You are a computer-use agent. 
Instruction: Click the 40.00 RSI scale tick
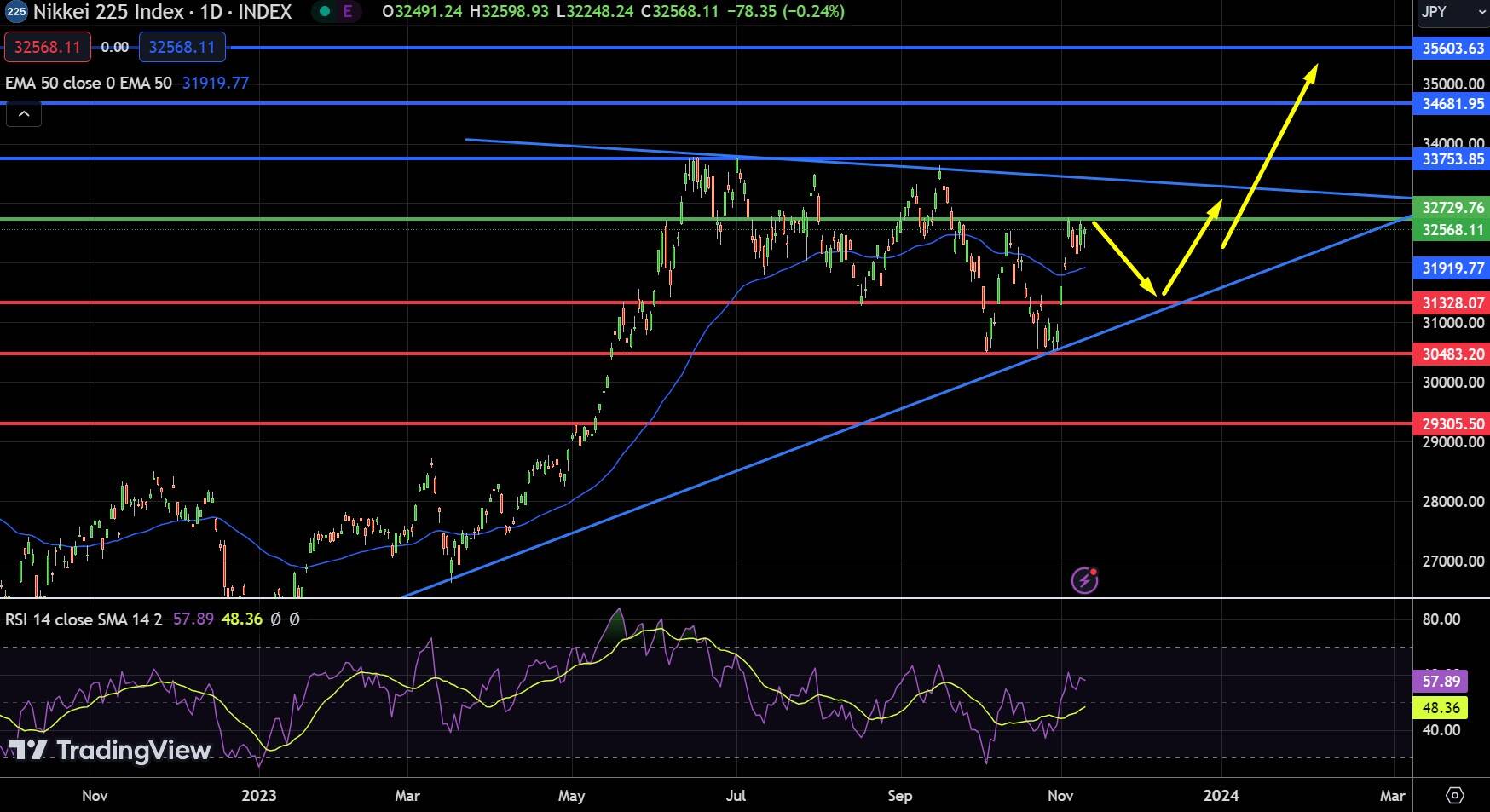click(x=1441, y=730)
